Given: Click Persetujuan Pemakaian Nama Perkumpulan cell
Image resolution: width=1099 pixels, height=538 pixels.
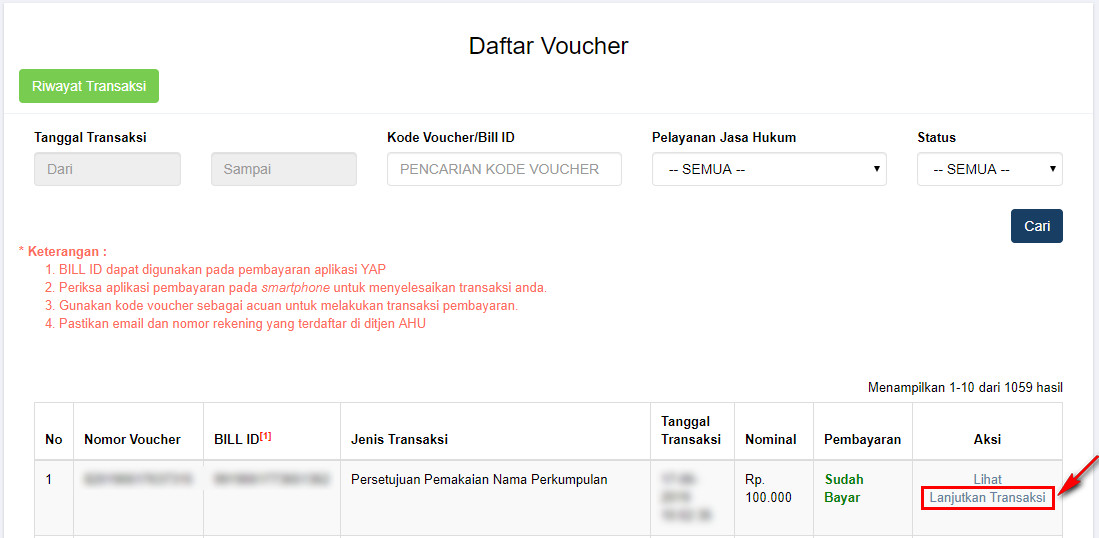Looking at the screenshot, I should coord(479,480).
